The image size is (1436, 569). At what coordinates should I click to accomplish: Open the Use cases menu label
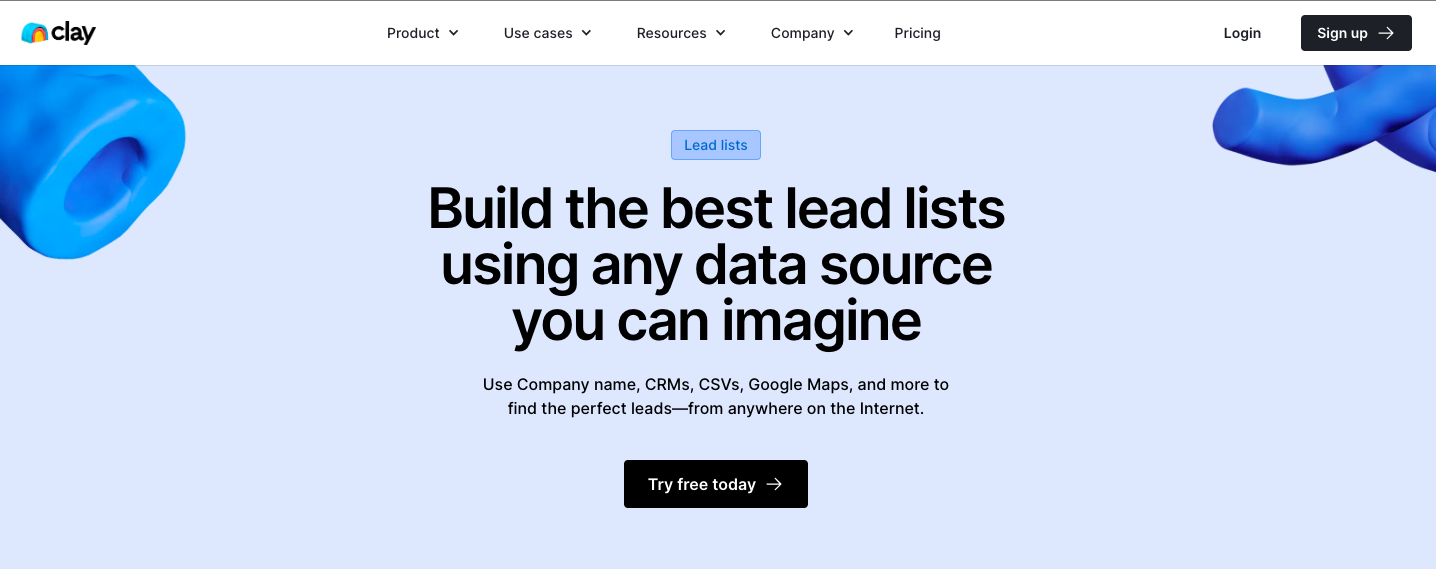[538, 33]
